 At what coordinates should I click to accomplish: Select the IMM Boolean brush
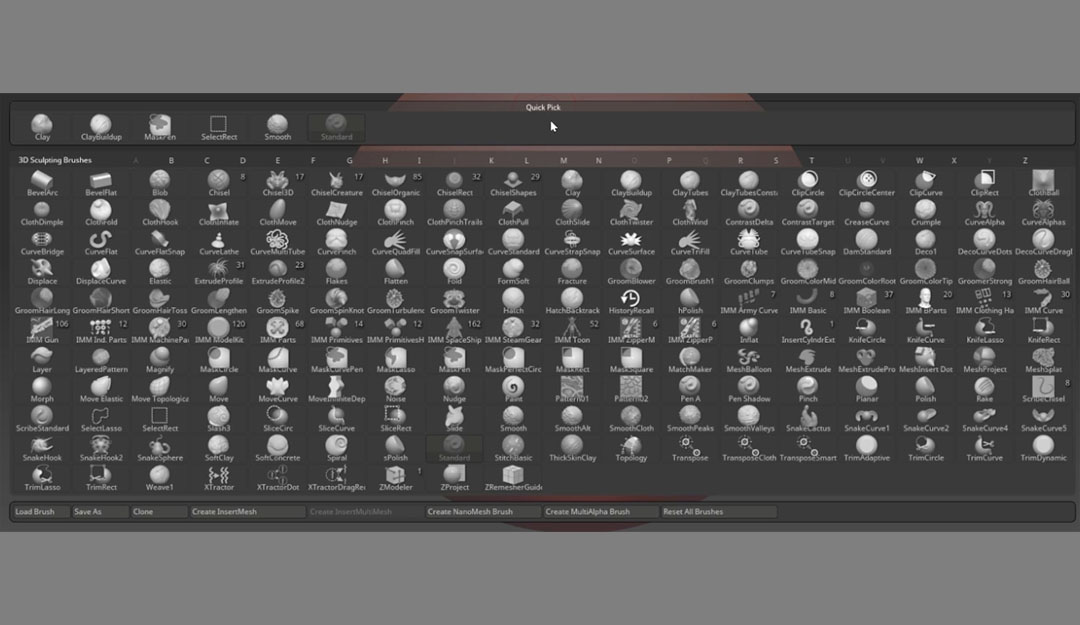pos(866,302)
